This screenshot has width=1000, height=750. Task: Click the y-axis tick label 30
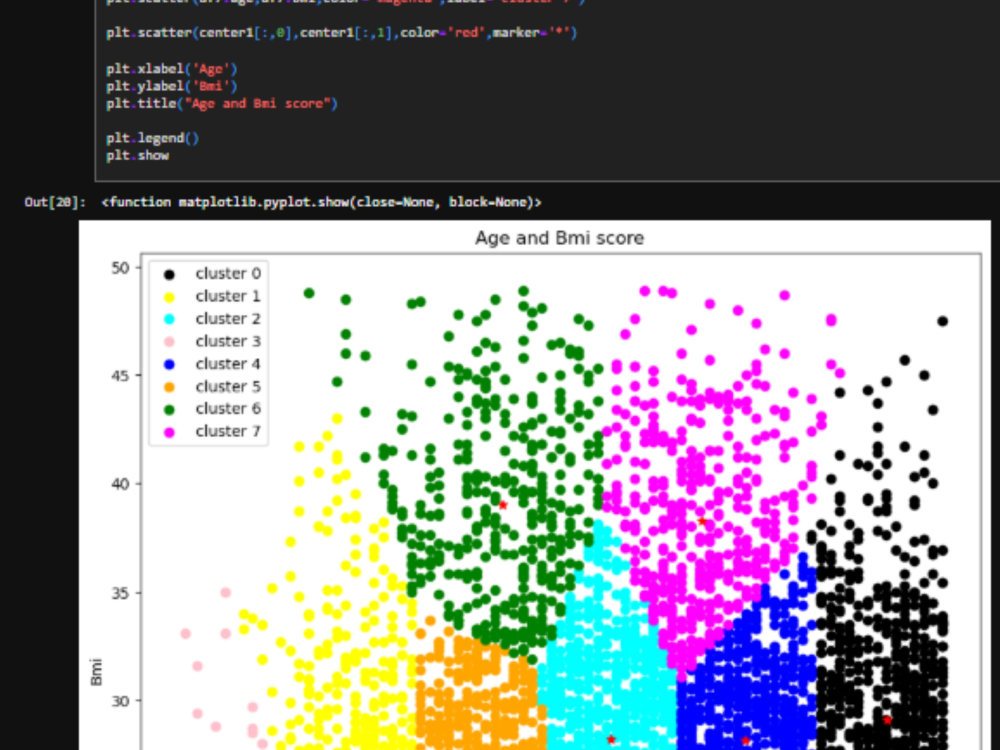pos(120,701)
